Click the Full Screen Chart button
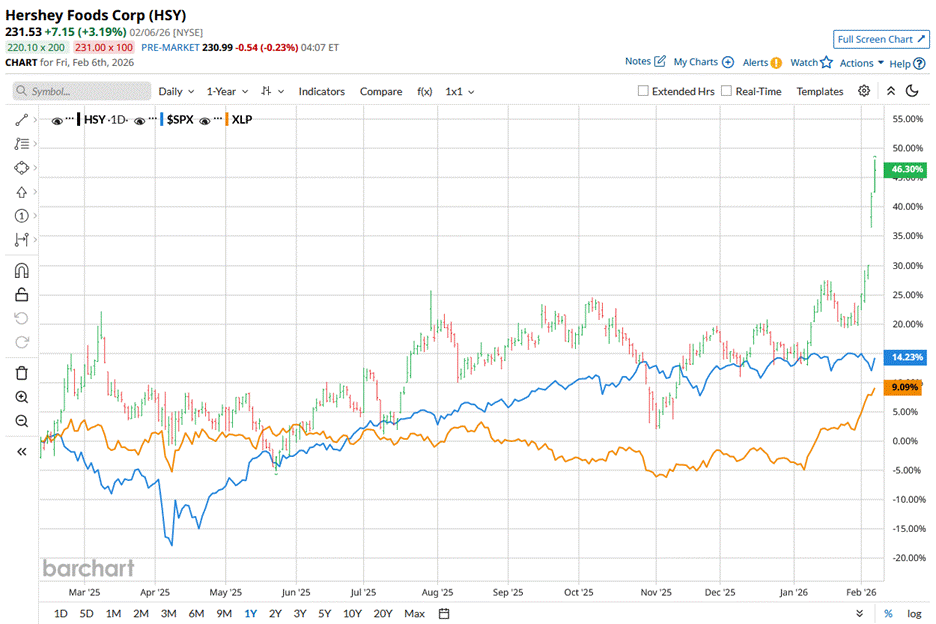The height and width of the screenshot is (624, 936). pos(879,39)
